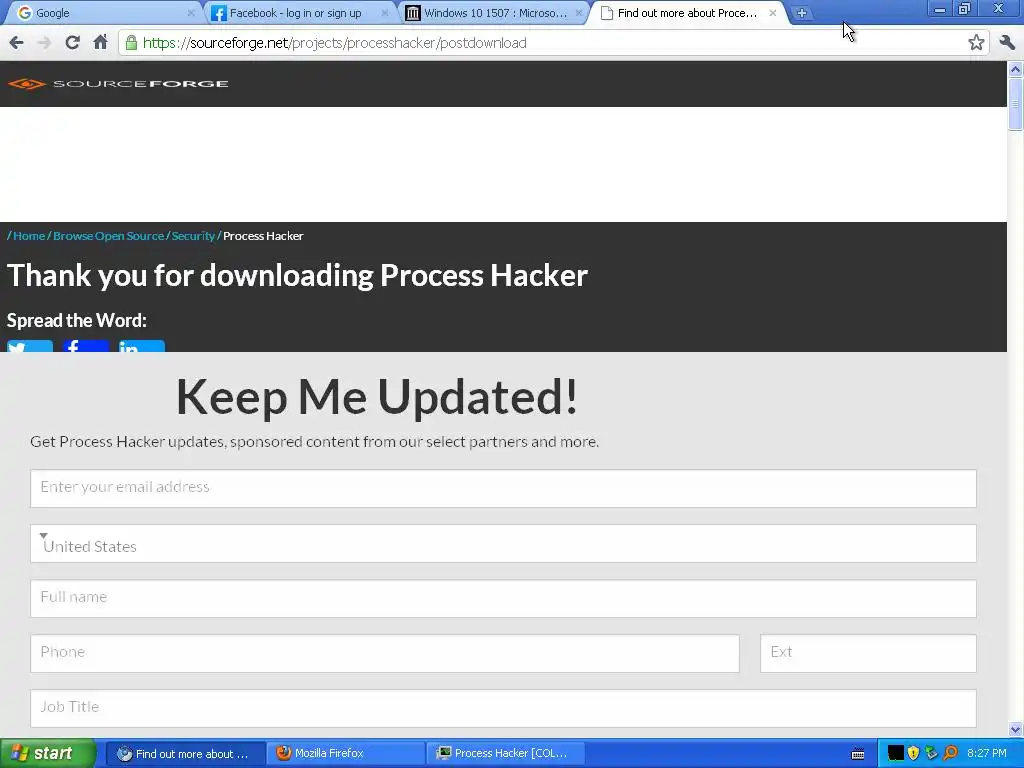Click the Spread the Word: label
The width and height of the screenshot is (1024, 768).
[76, 321]
